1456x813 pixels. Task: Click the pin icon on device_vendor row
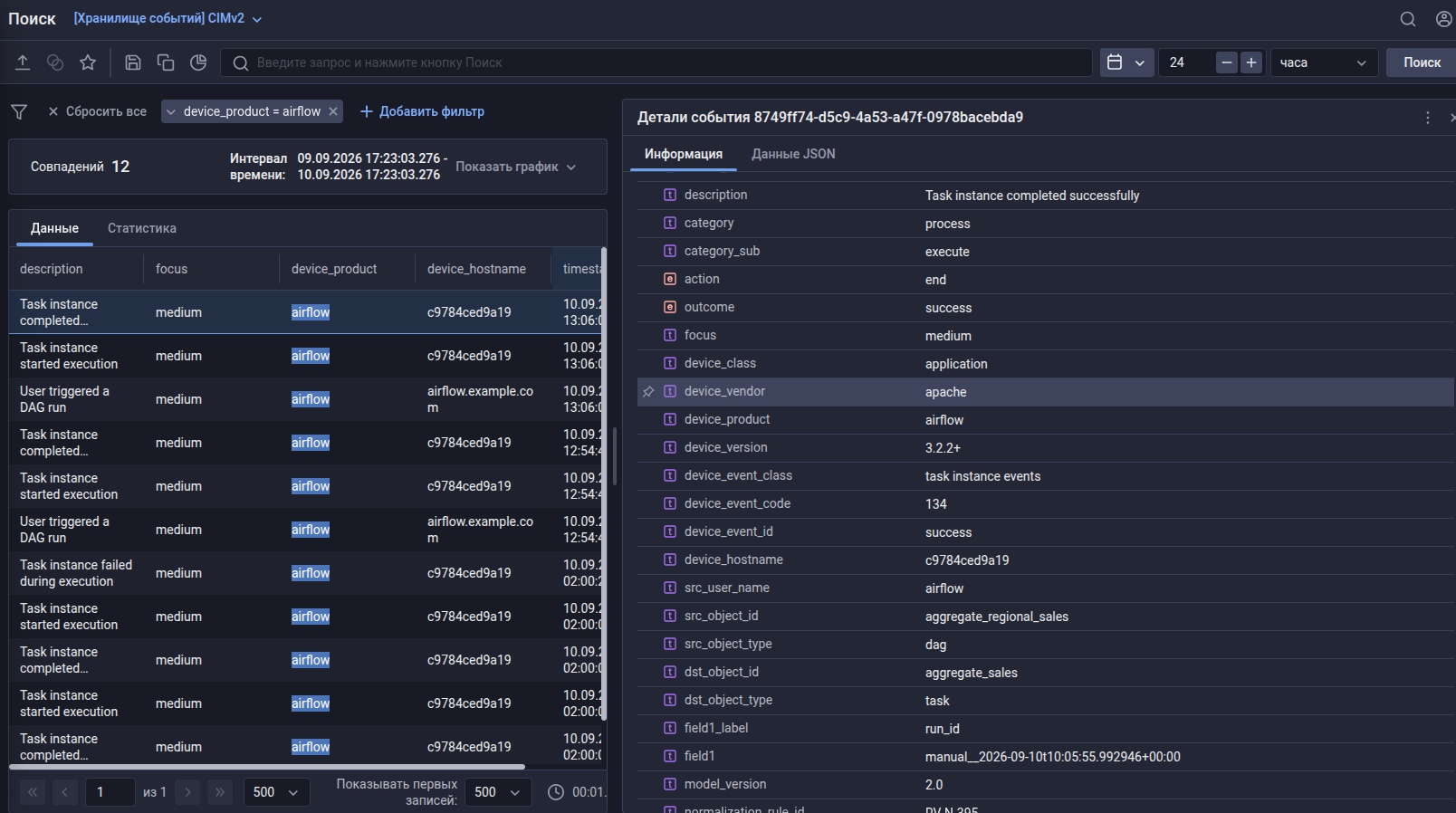tap(648, 392)
